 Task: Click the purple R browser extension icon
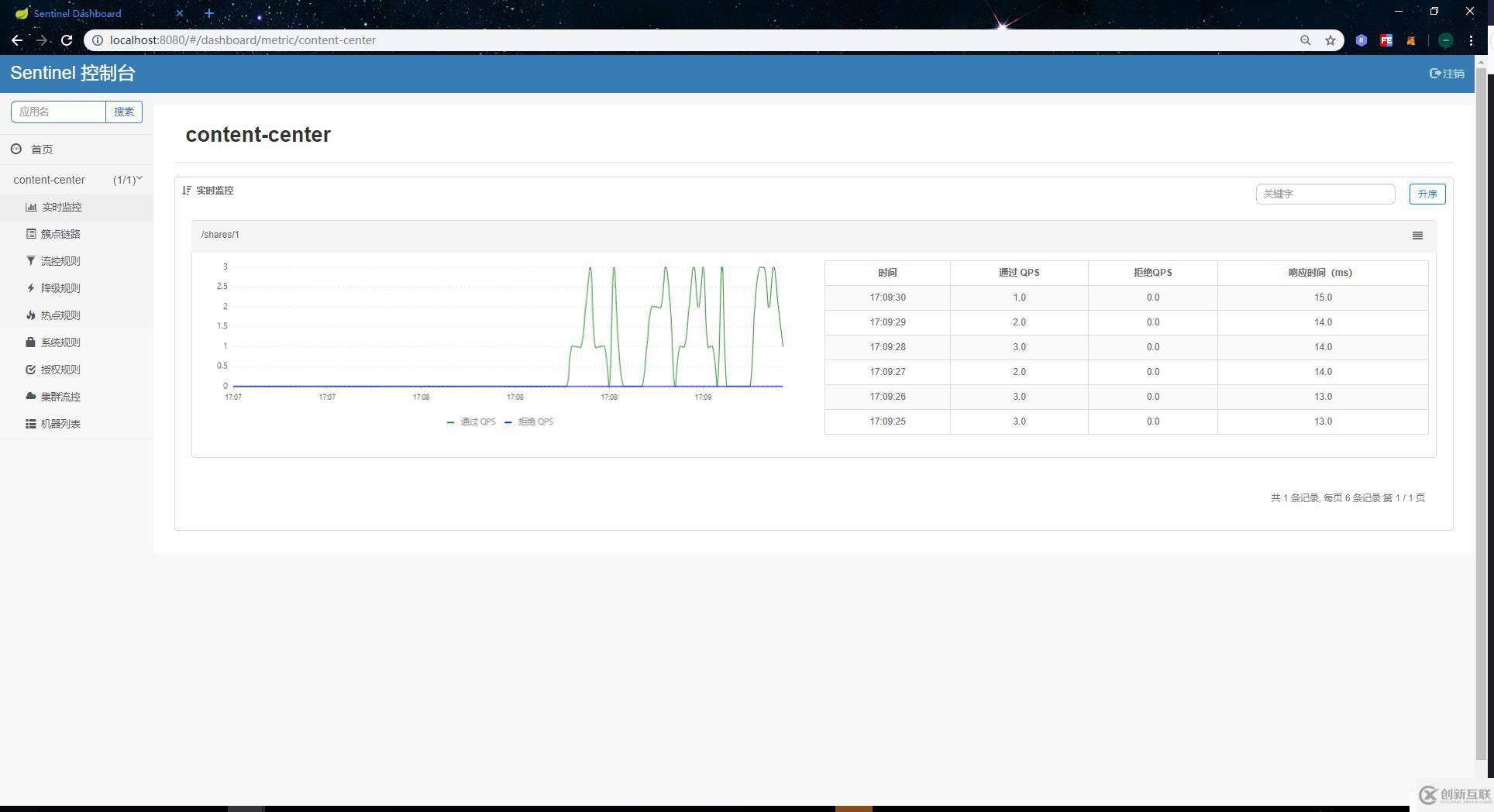(x=1361, y=40)
